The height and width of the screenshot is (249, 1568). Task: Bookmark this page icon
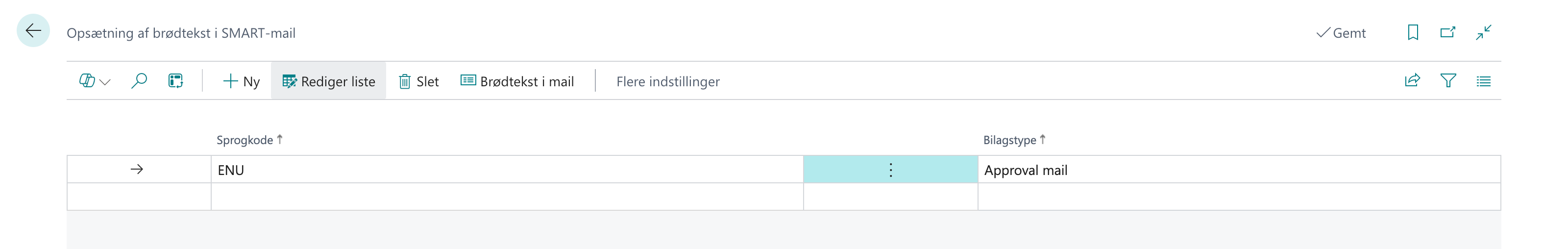1413,32
